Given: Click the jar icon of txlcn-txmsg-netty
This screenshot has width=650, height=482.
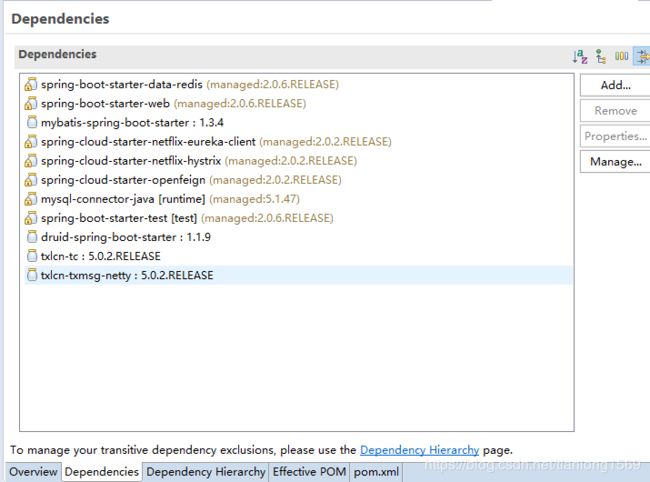Looking at the screenshot, I should click(32, 275).
